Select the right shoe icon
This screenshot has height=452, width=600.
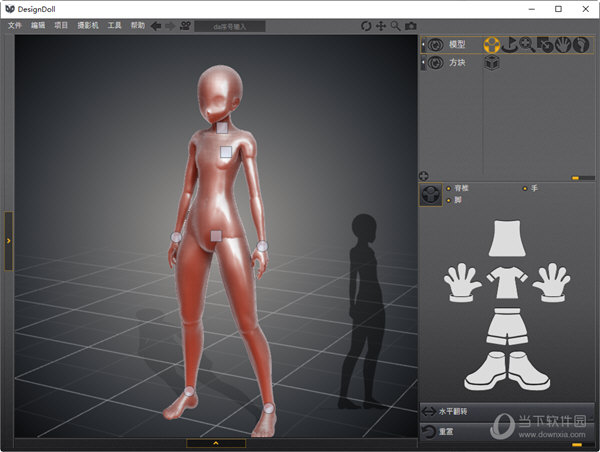pos(529,371)
